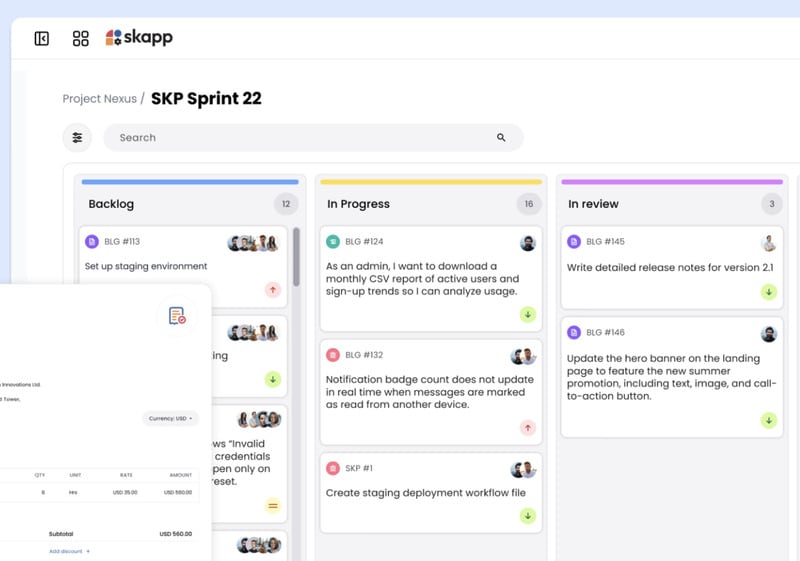Click the search magnifier icon
This screenshot has width=800, height=561.
click(x=501, y=137)
